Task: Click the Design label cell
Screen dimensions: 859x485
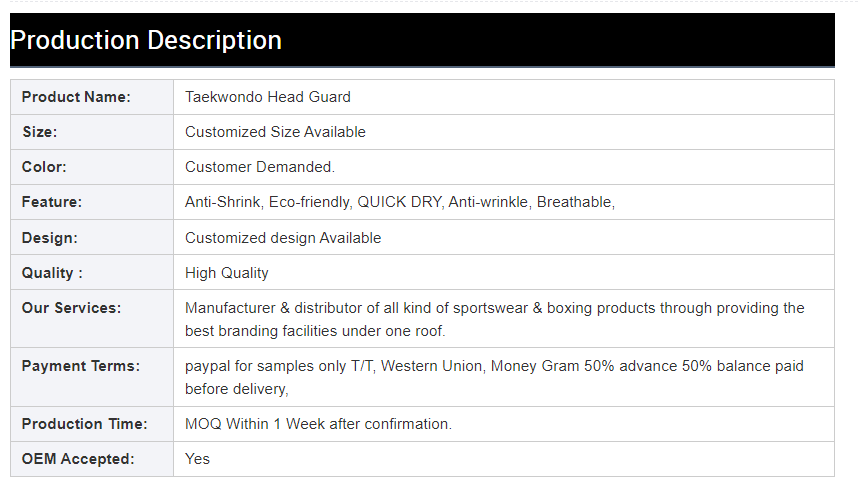Action: pos(50,238)
